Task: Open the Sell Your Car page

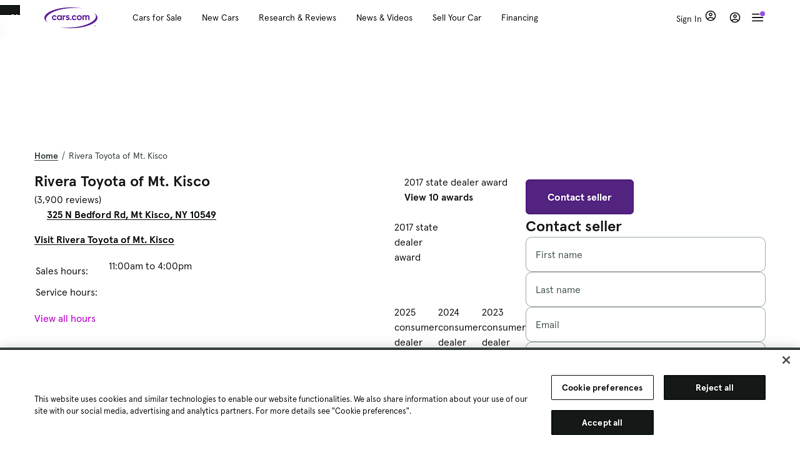Action: pos(456,18)
